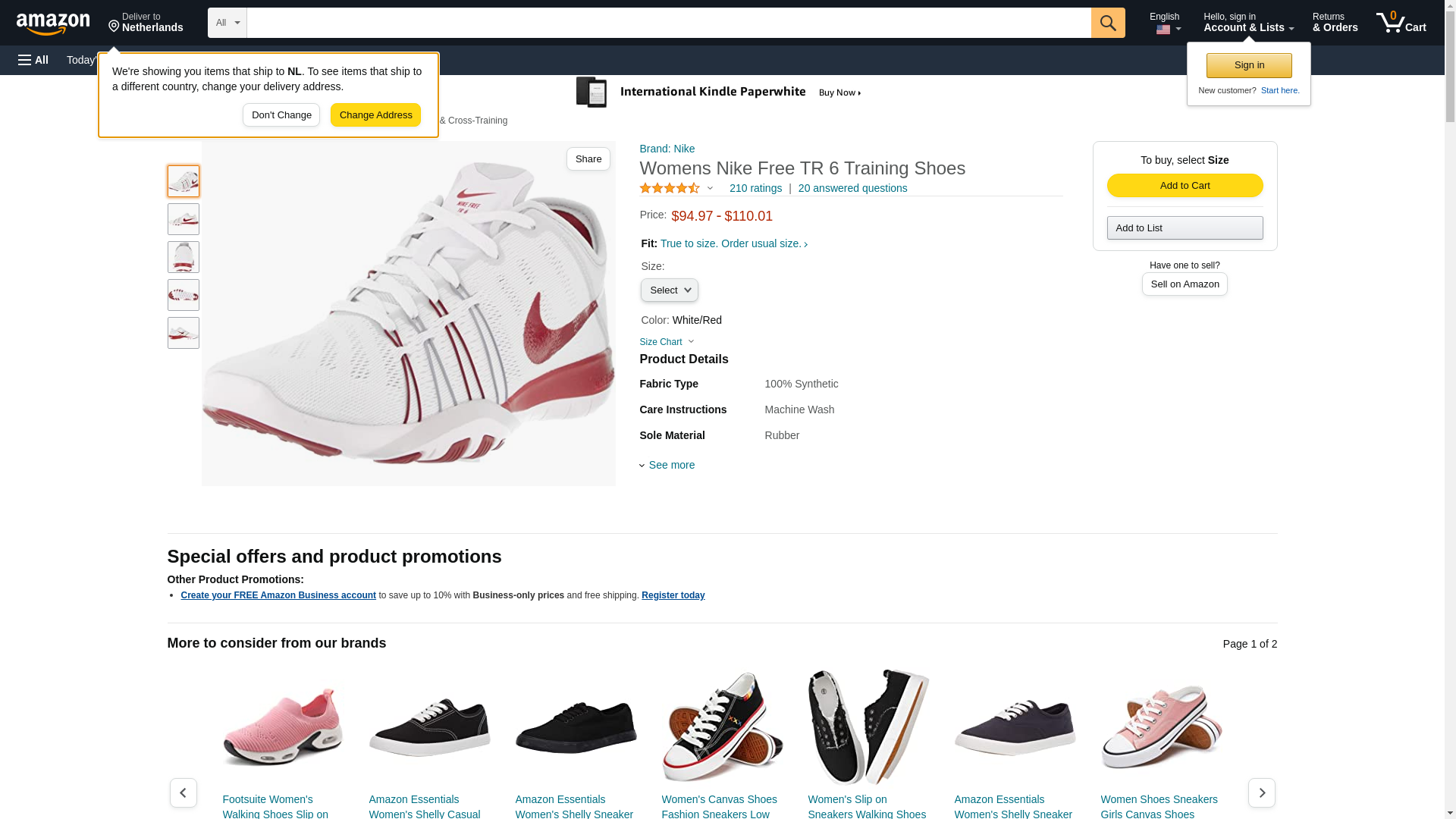
Task: Click the Amazon logo
Action: click(x=53, y=24)
